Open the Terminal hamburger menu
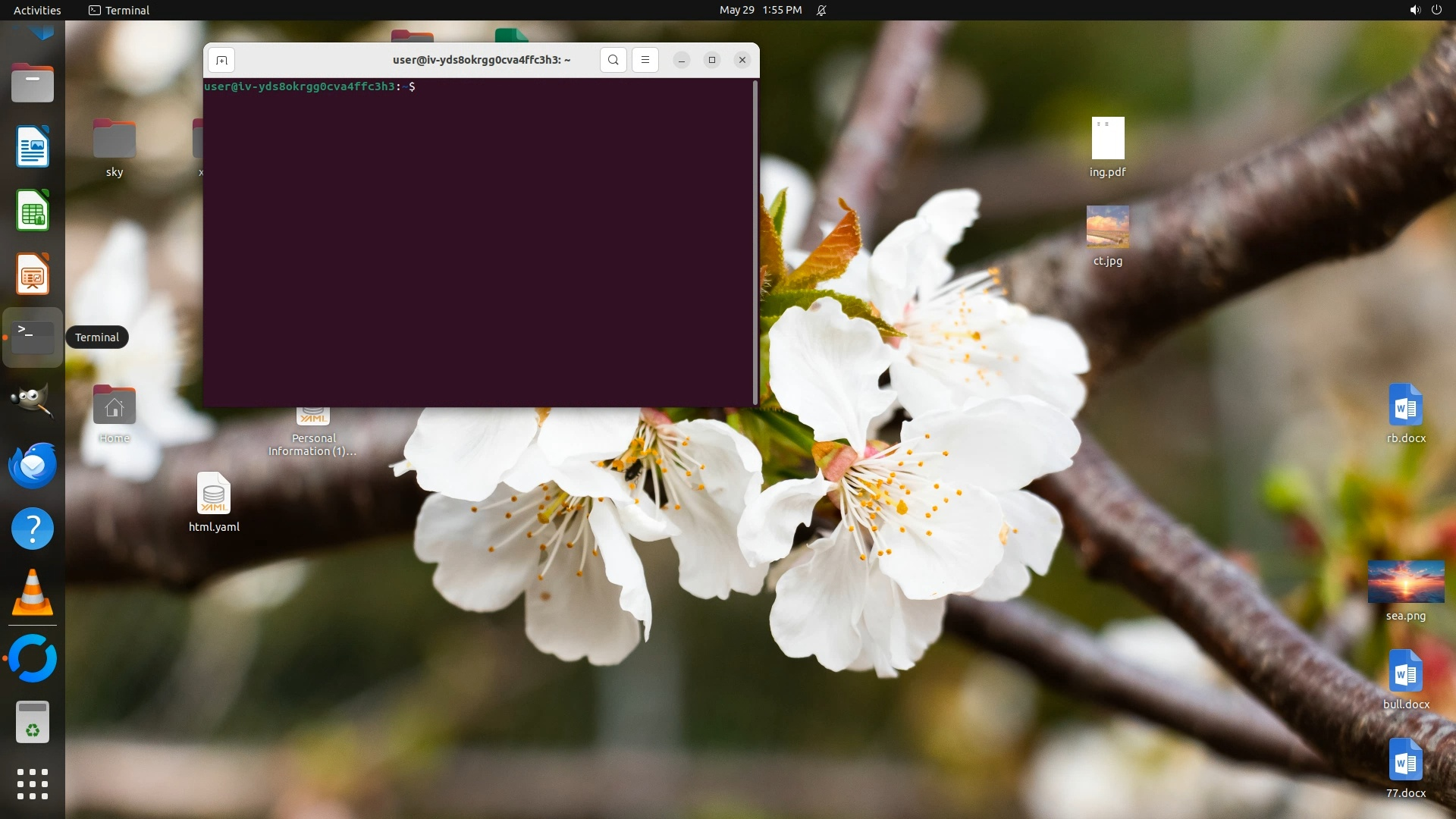The image size is (1456, 819). 645,60
